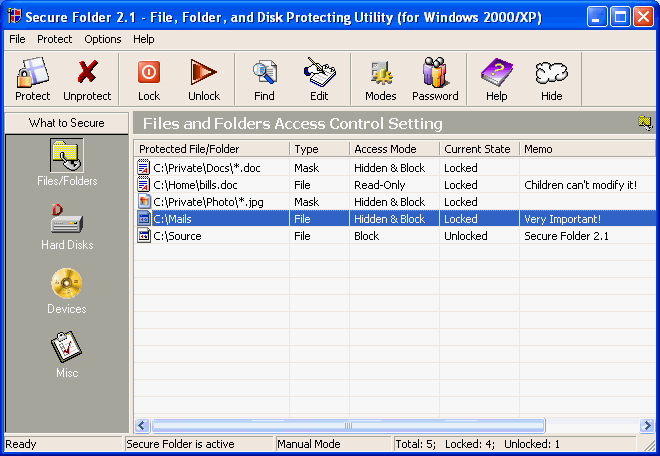Click the Edit notepad icon
The height and width of the screenshot is (456, 660).
(x=319, y=72)
